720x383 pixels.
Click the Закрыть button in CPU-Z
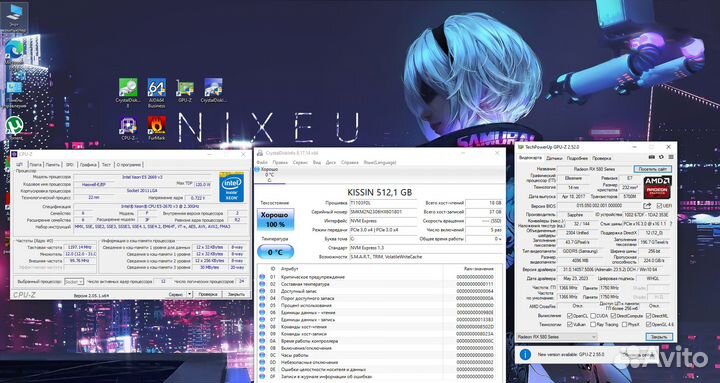pos(236,294)
